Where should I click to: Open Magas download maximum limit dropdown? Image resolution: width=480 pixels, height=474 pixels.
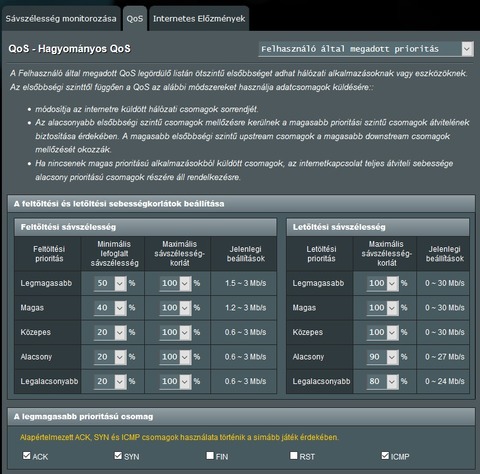[x=382, y=308]
